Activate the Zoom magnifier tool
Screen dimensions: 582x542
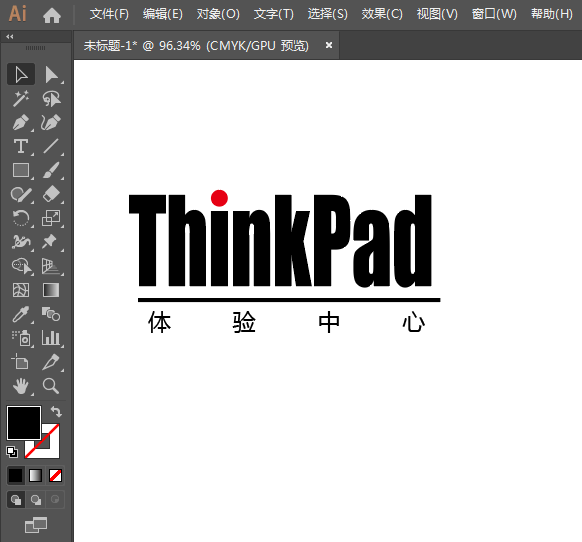click(x=51, y=386)
